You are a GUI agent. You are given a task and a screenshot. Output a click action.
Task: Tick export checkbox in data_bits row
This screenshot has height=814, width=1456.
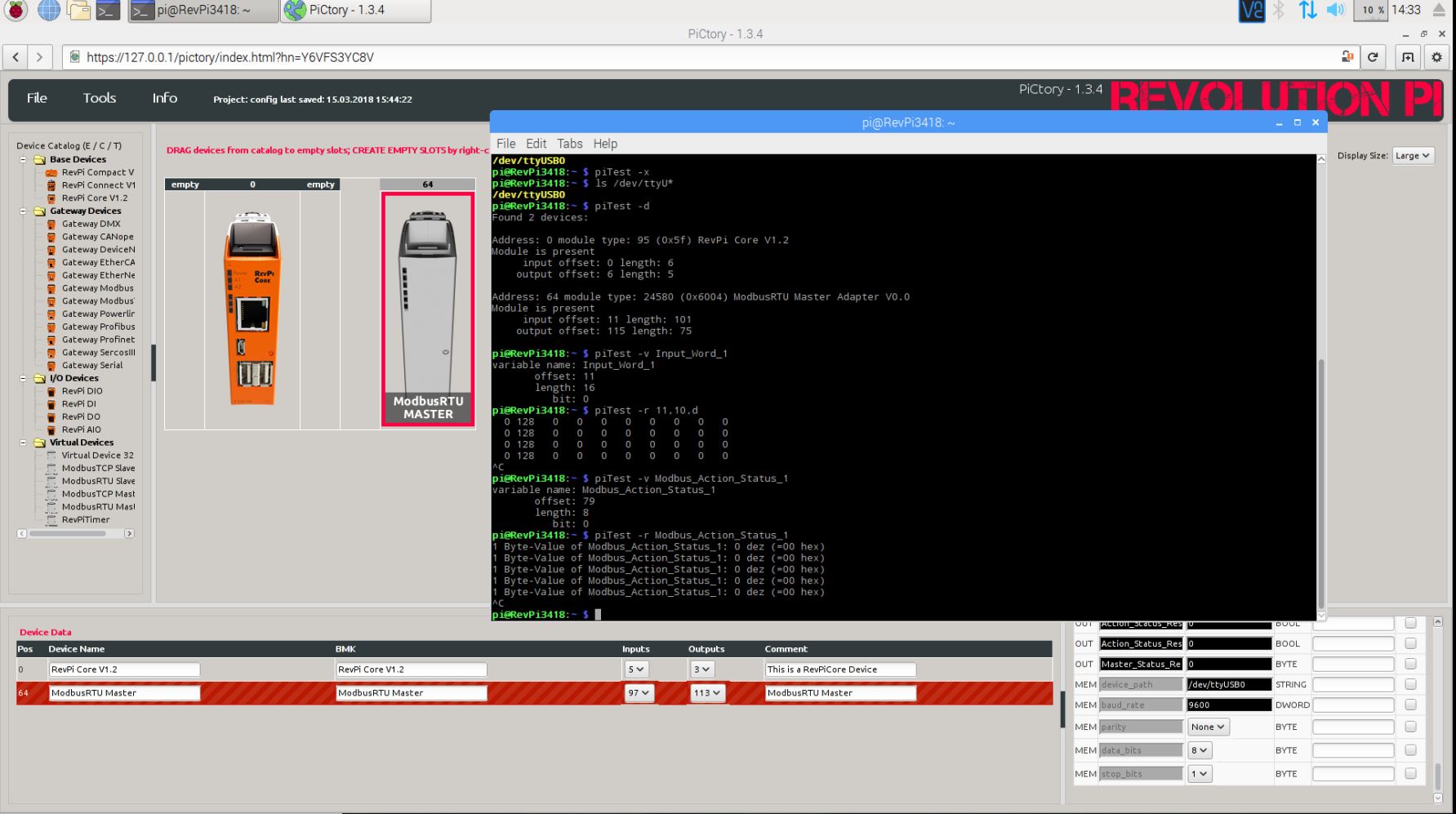click(1410, 750)
